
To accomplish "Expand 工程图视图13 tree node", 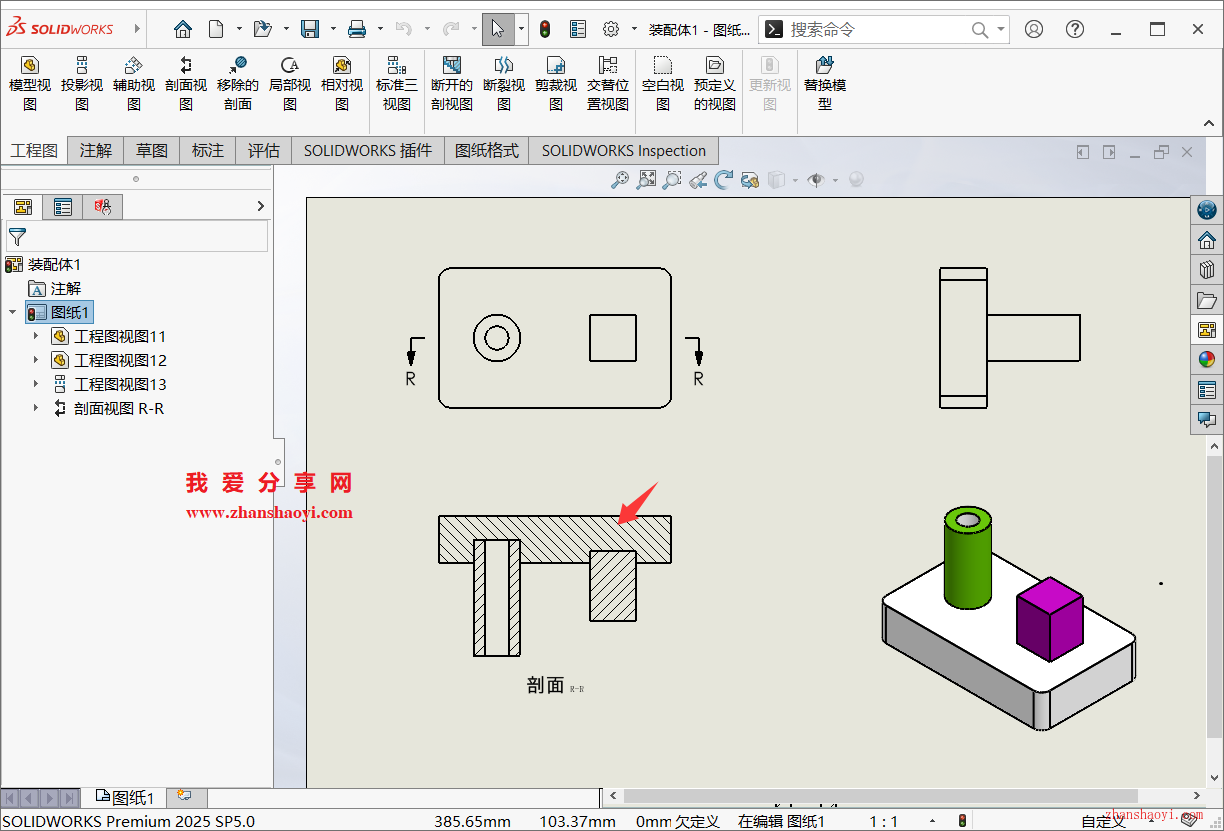I will [36, 384].
